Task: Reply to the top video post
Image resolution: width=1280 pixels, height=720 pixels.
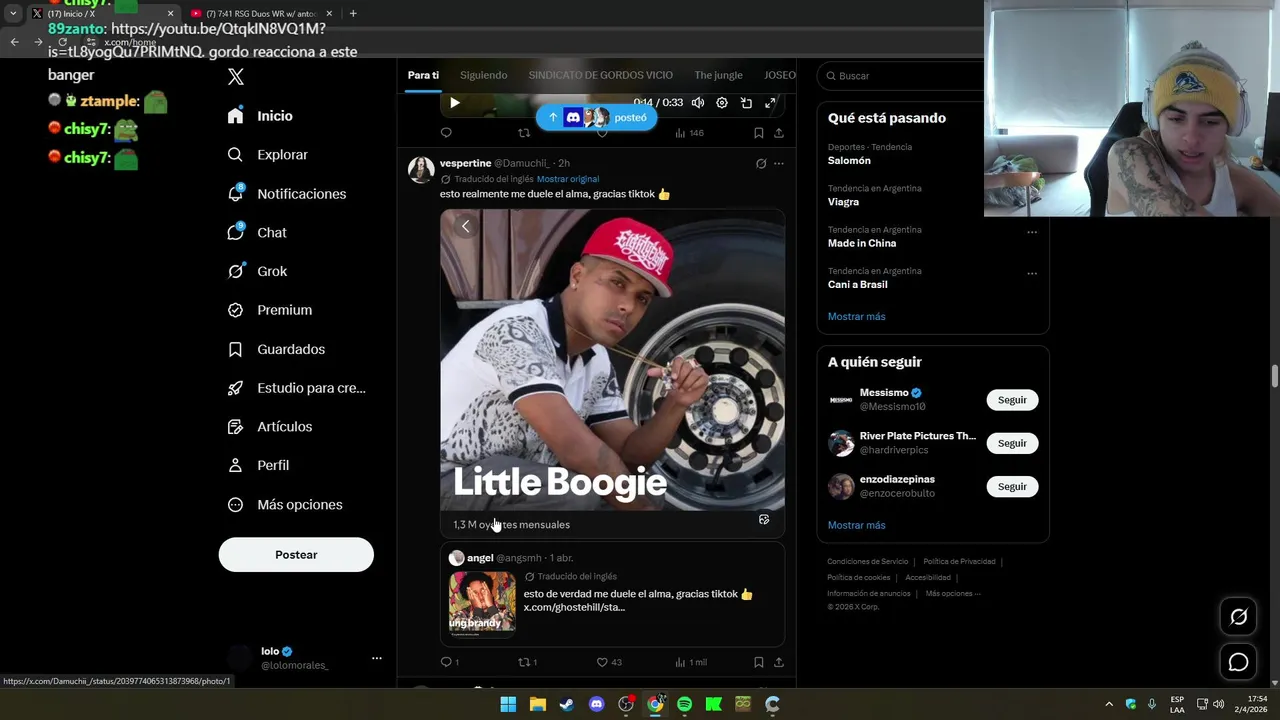Action: [446, 133]
